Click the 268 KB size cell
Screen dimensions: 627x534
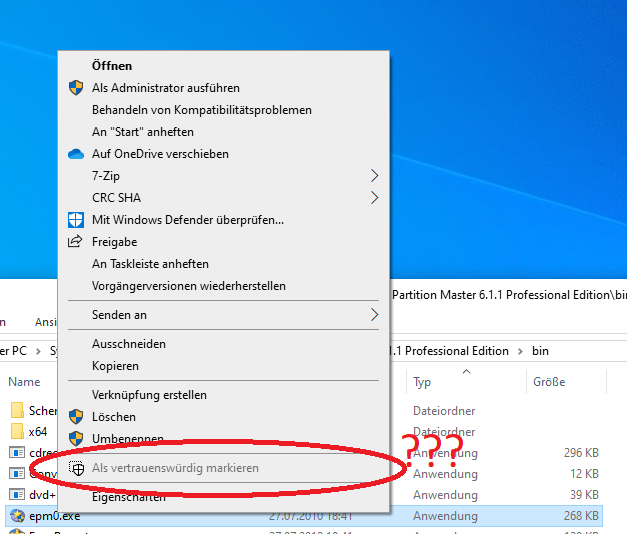click(581, 516)
